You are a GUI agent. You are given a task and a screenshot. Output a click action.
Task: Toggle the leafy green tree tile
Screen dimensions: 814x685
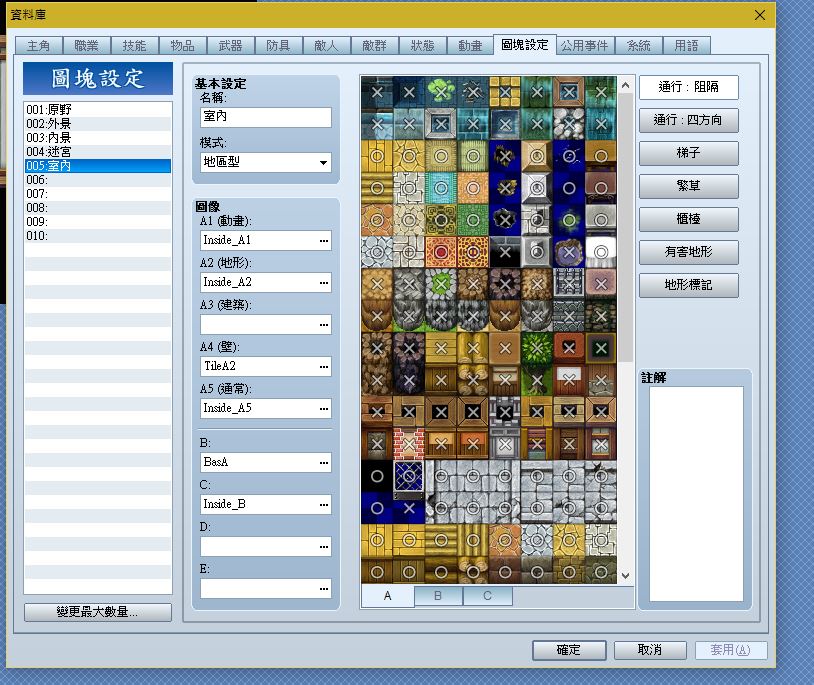point(537,348)
